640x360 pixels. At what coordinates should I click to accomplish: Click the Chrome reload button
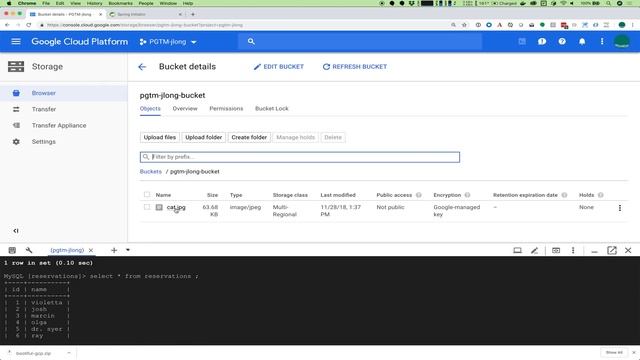pyautogui.click(x=29, y=25)
